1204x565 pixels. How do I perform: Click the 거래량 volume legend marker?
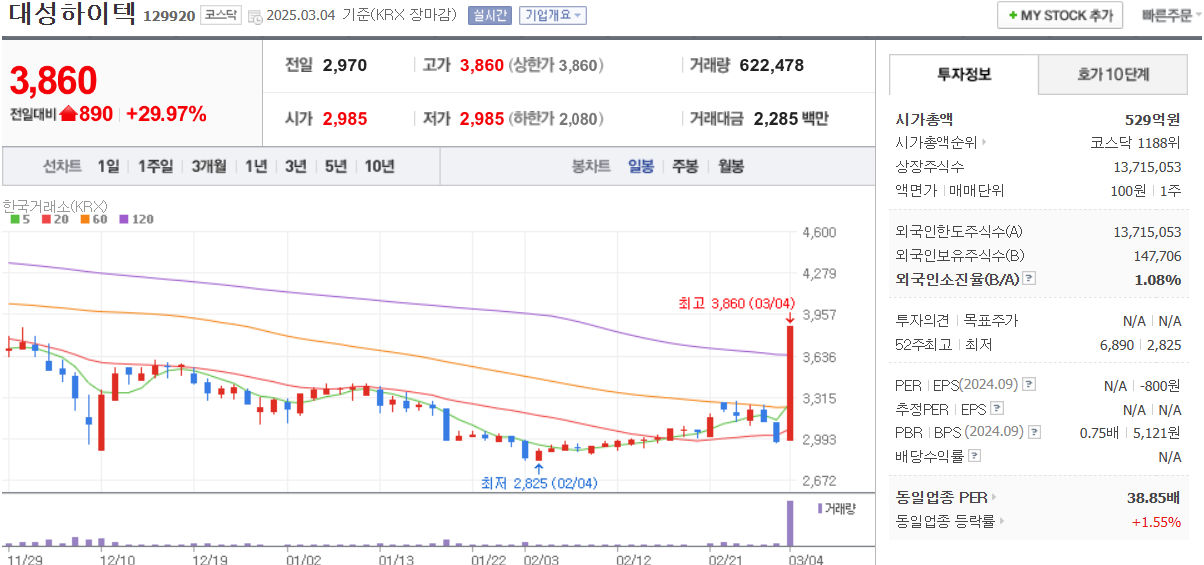pos(820,509)
